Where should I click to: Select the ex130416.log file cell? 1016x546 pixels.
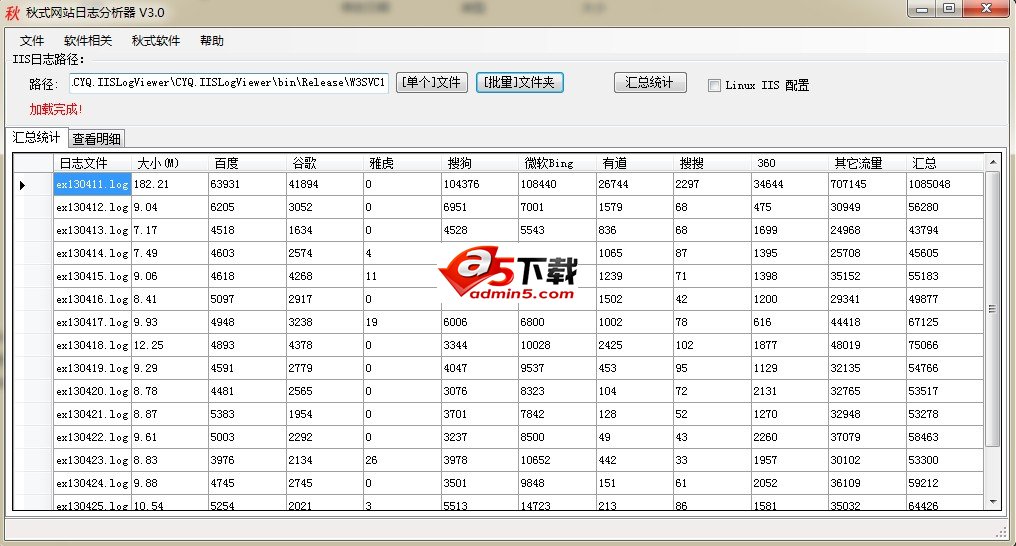tap(93, 299)
